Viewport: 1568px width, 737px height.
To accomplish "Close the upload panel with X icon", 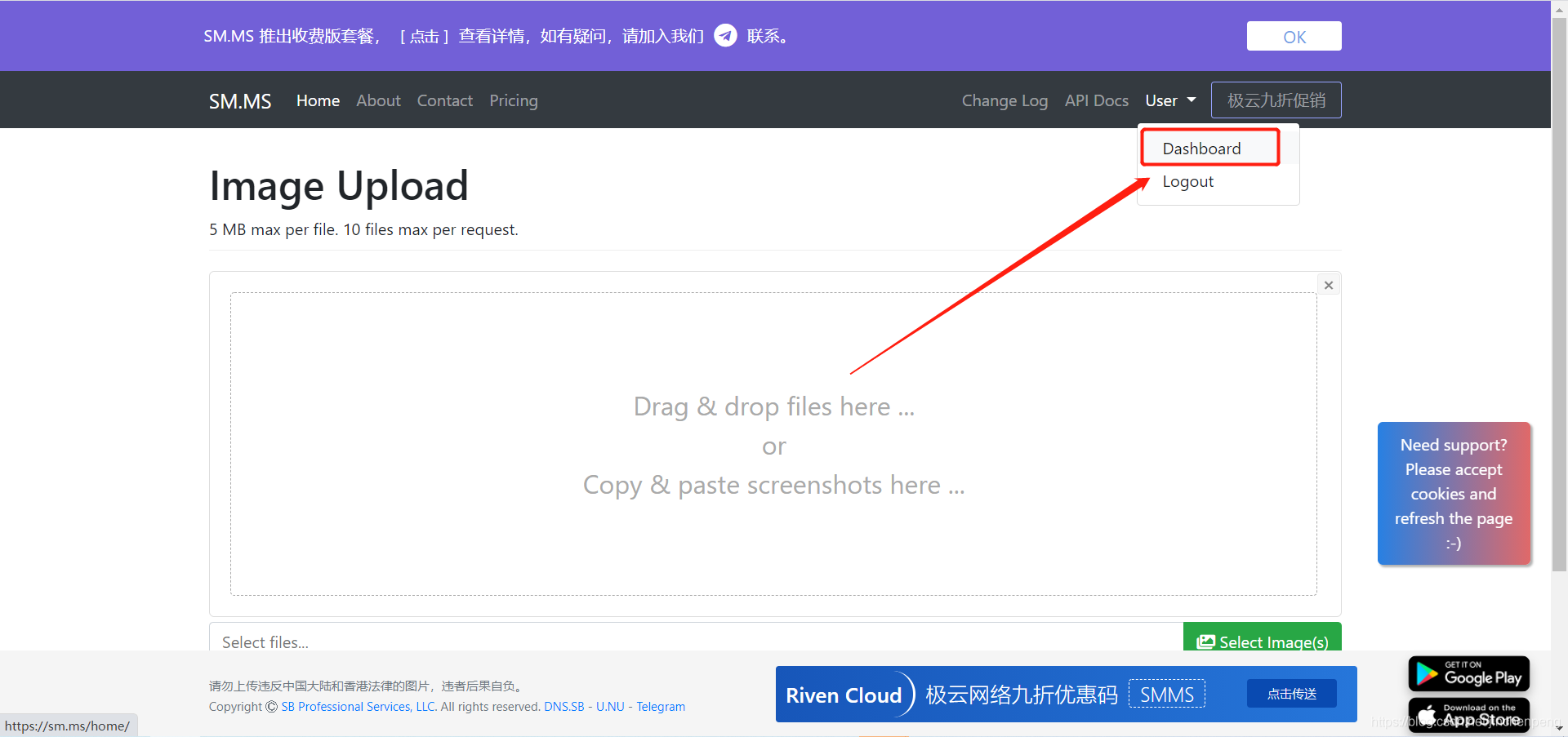I will tap(1329, 285).
